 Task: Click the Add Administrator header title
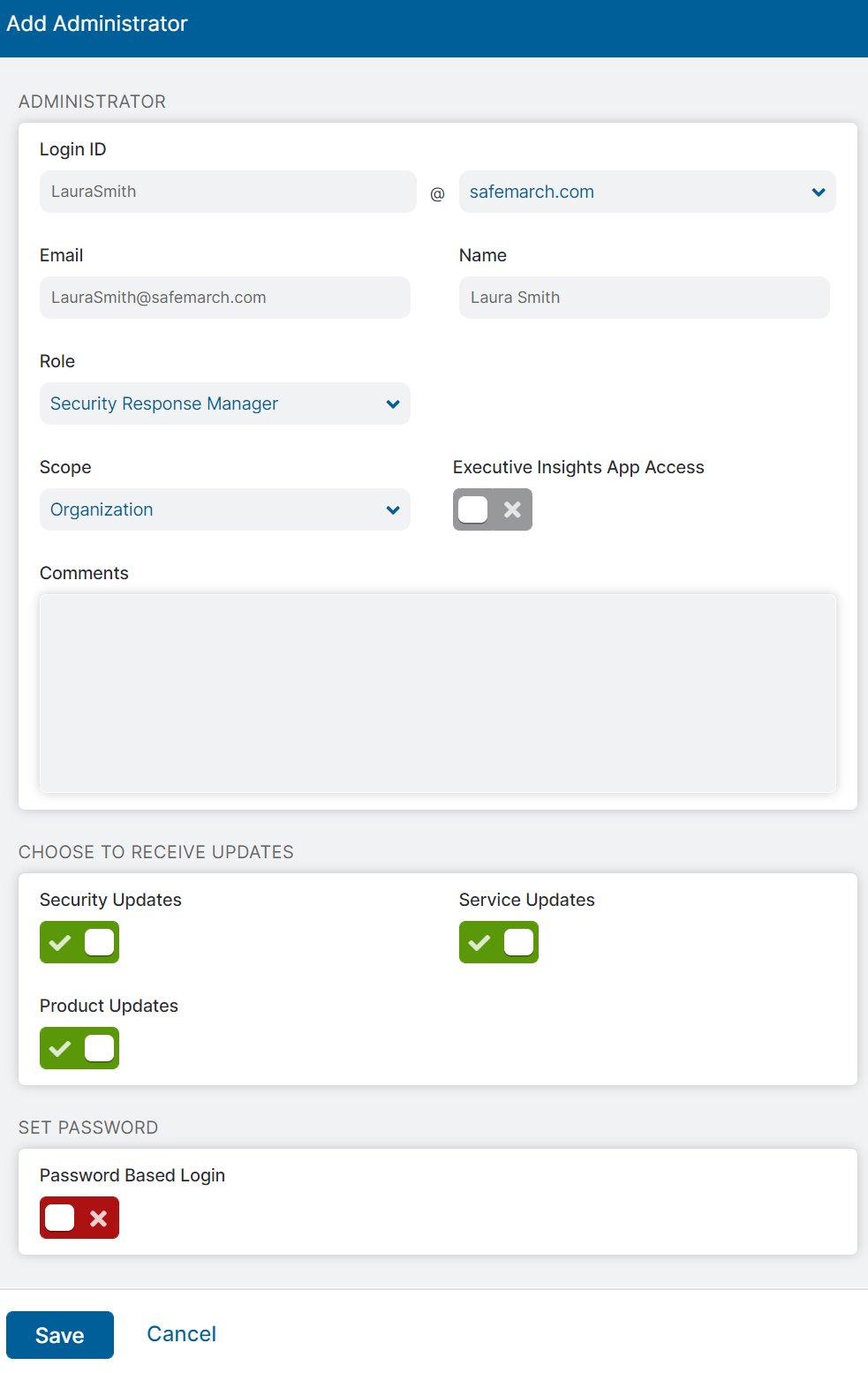click(97, 24)
